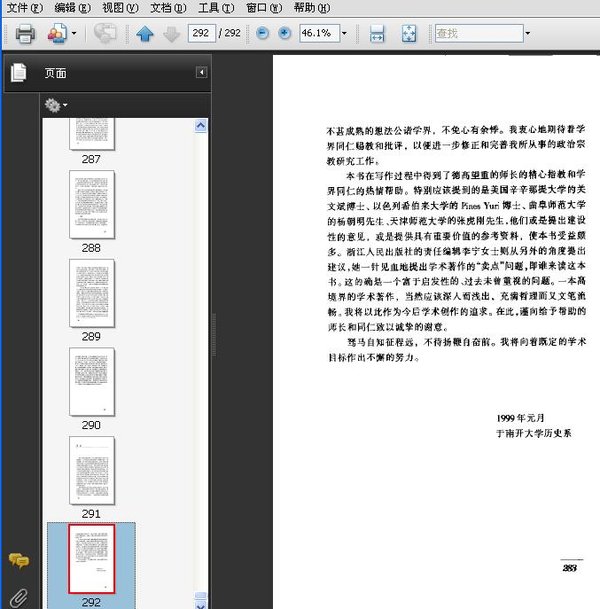The image size is (600, 609).
Task: Collapse the pages panel with arrow button
Action: tap(201, 73)
